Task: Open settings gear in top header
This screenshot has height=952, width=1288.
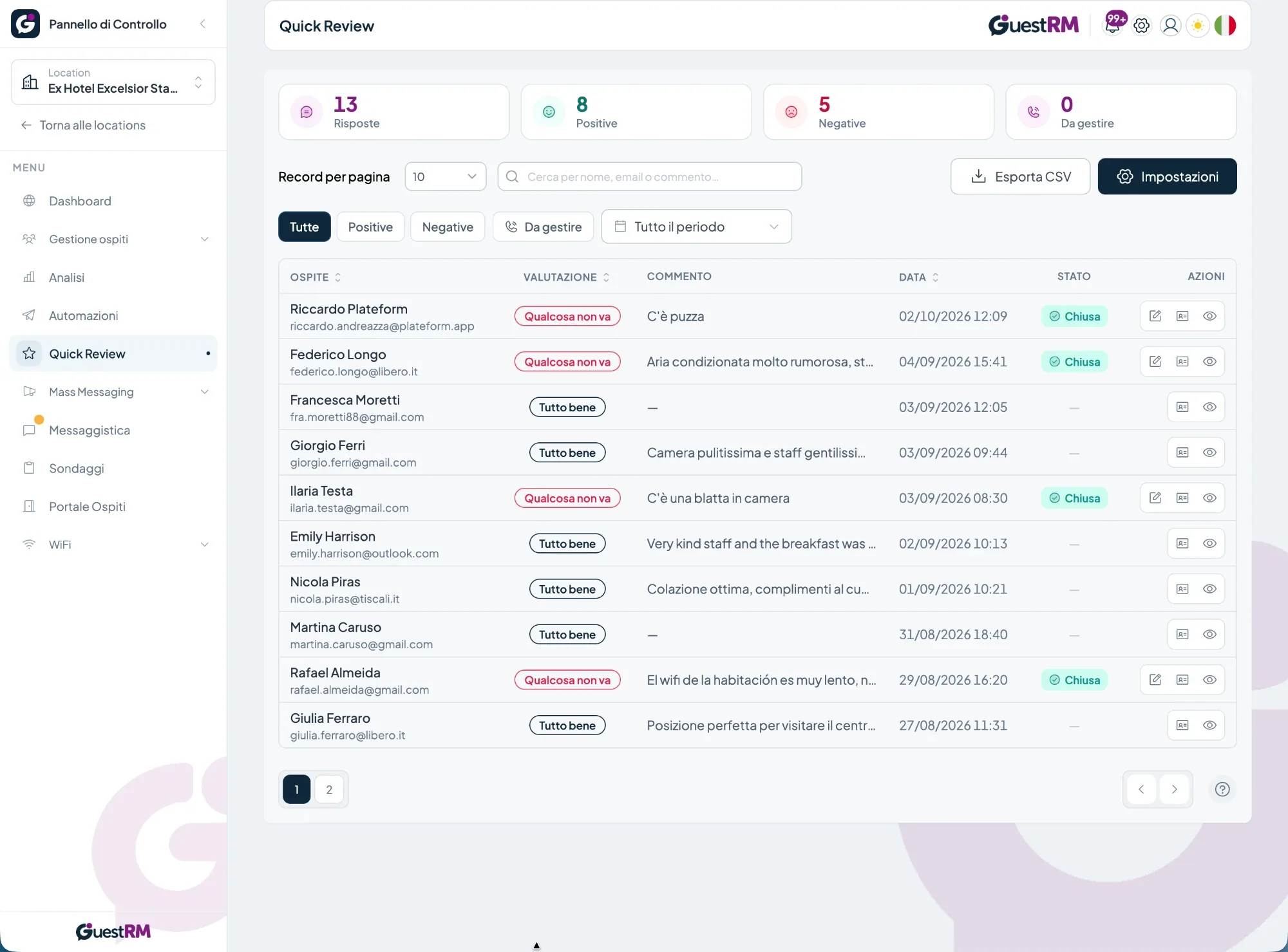Action: point(1141,25)
